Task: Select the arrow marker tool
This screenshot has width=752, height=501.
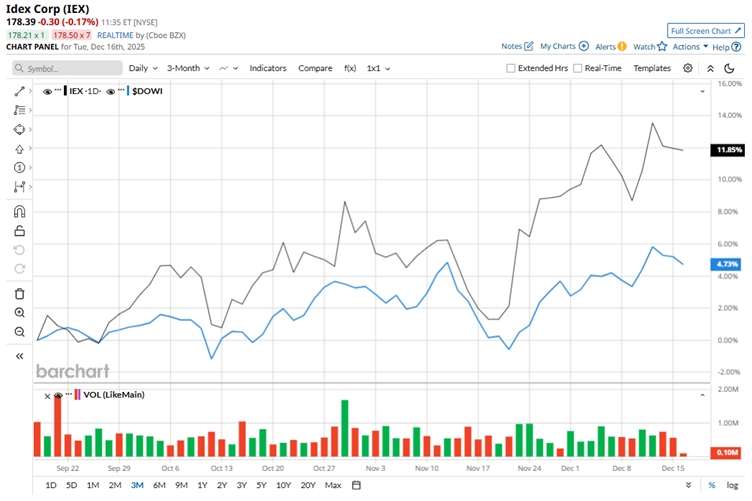Action: 19,149
